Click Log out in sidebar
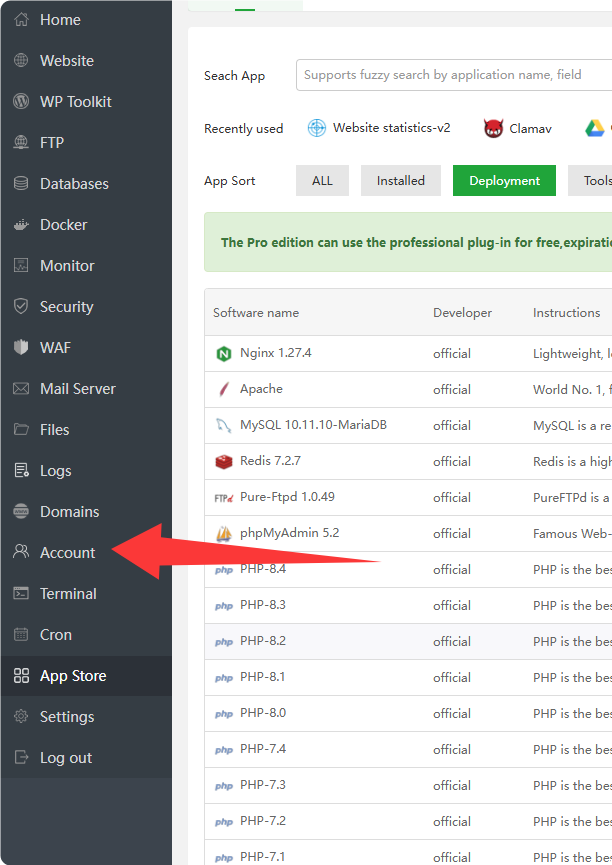The height and width of the screenshot is (865, 612). 86,757
